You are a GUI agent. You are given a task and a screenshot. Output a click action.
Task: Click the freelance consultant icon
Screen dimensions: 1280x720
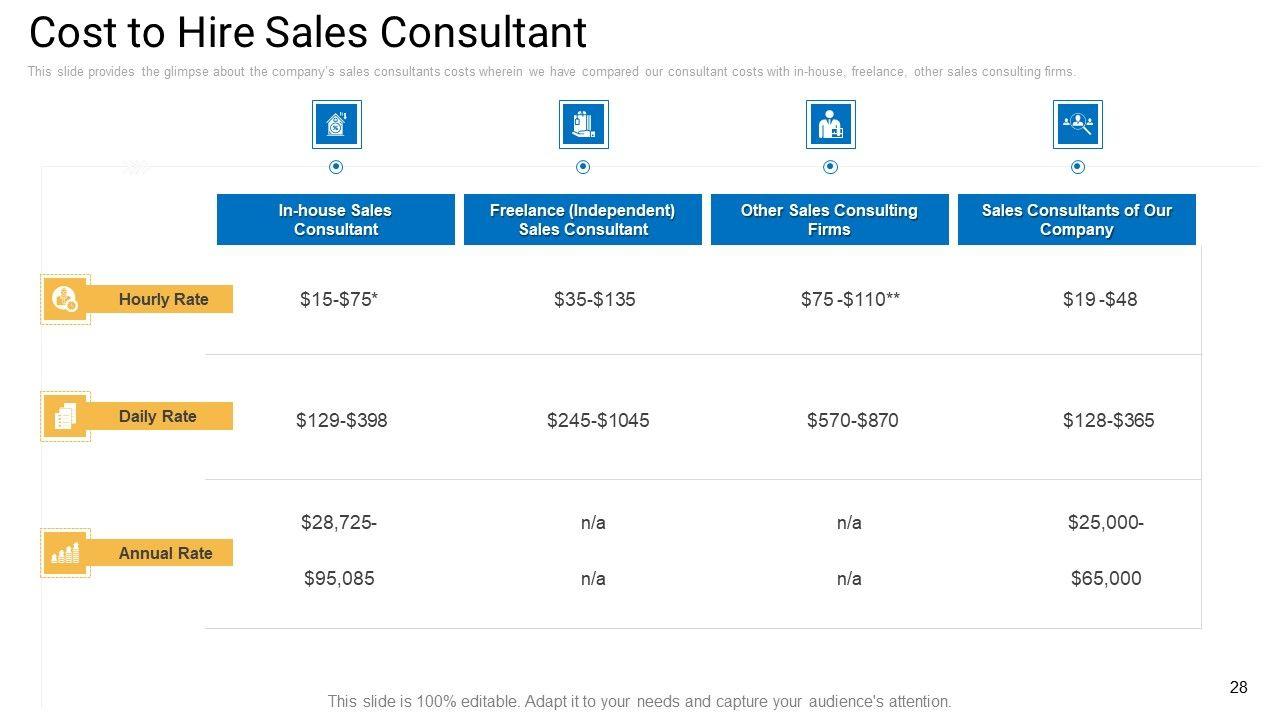coord(583,125)
